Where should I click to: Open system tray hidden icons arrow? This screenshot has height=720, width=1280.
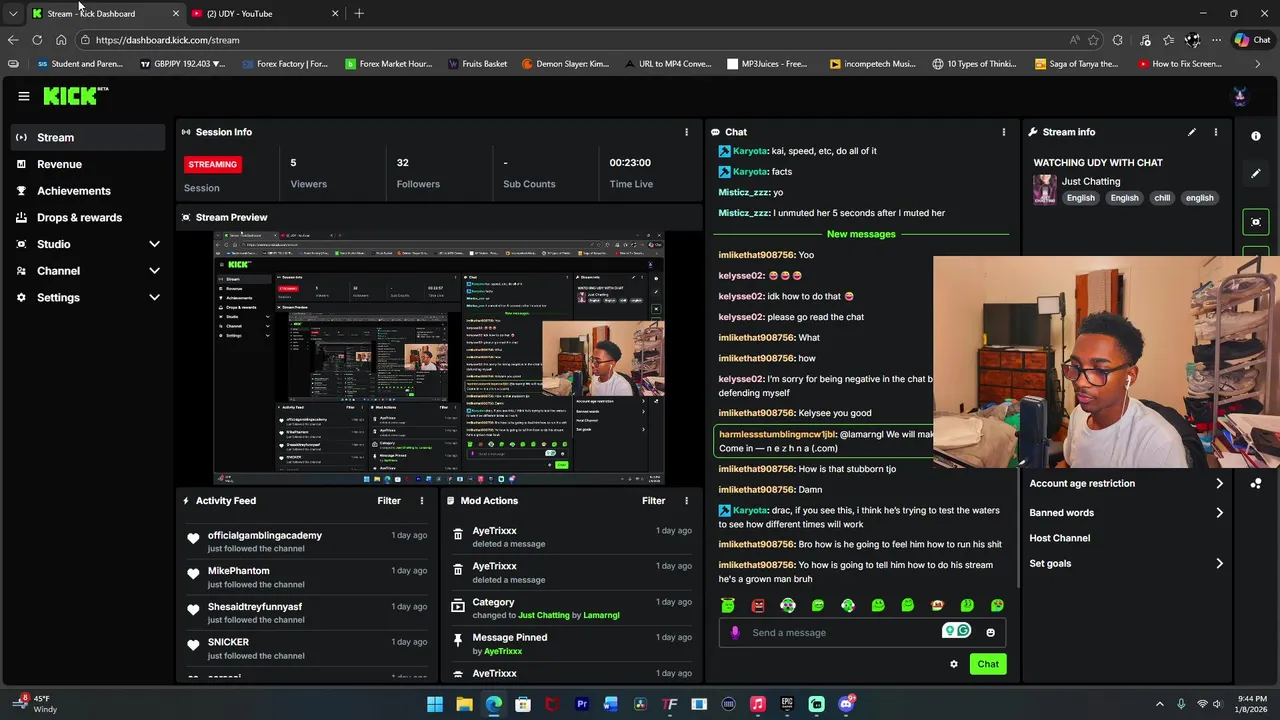click(x=1159, y=704)
